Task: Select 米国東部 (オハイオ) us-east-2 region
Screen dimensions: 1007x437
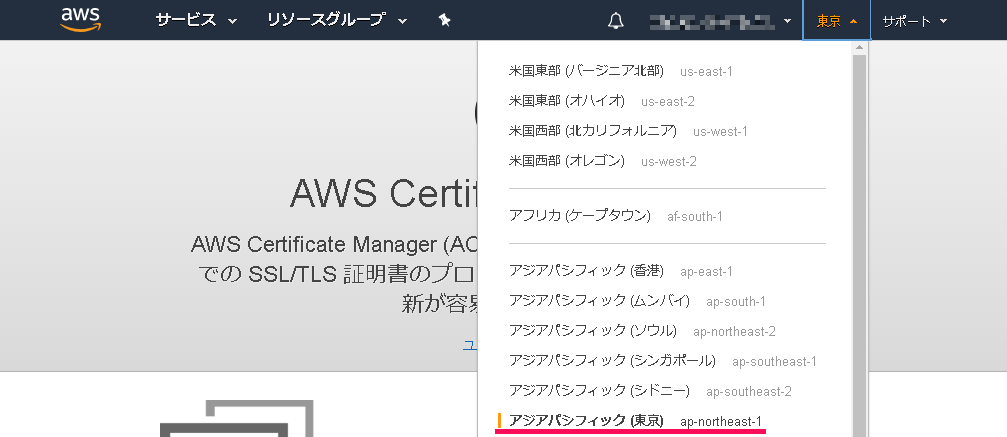Action: click(602, 101)
